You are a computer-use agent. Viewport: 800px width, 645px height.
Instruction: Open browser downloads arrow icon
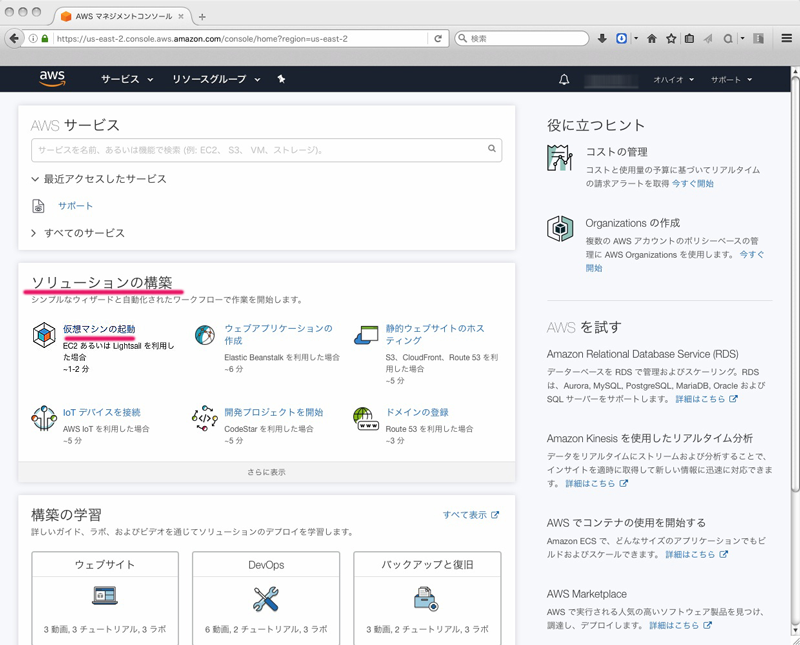click(602, 38)
